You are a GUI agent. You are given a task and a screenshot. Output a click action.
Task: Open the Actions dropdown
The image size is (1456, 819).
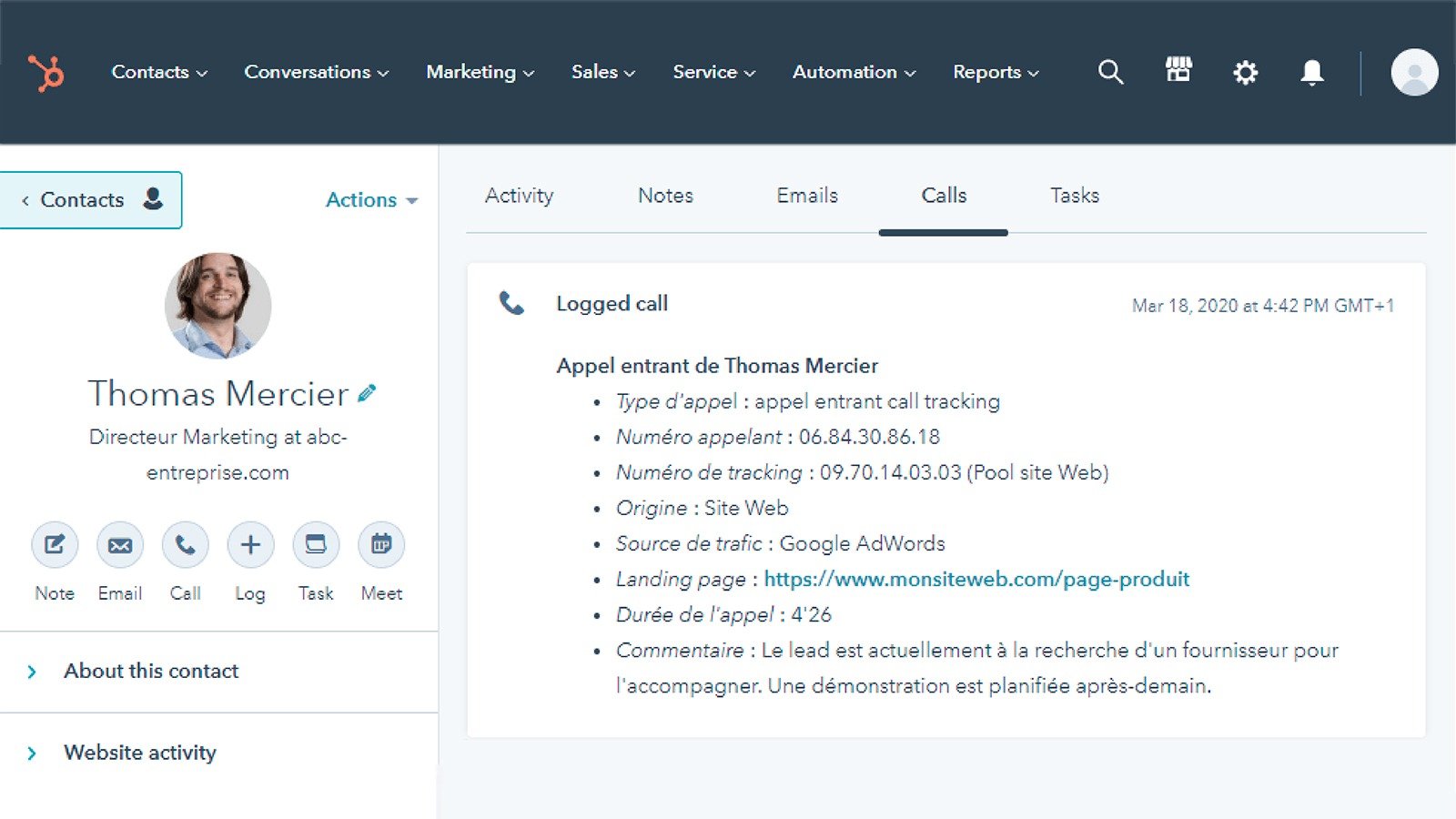(x=371, y=200)
